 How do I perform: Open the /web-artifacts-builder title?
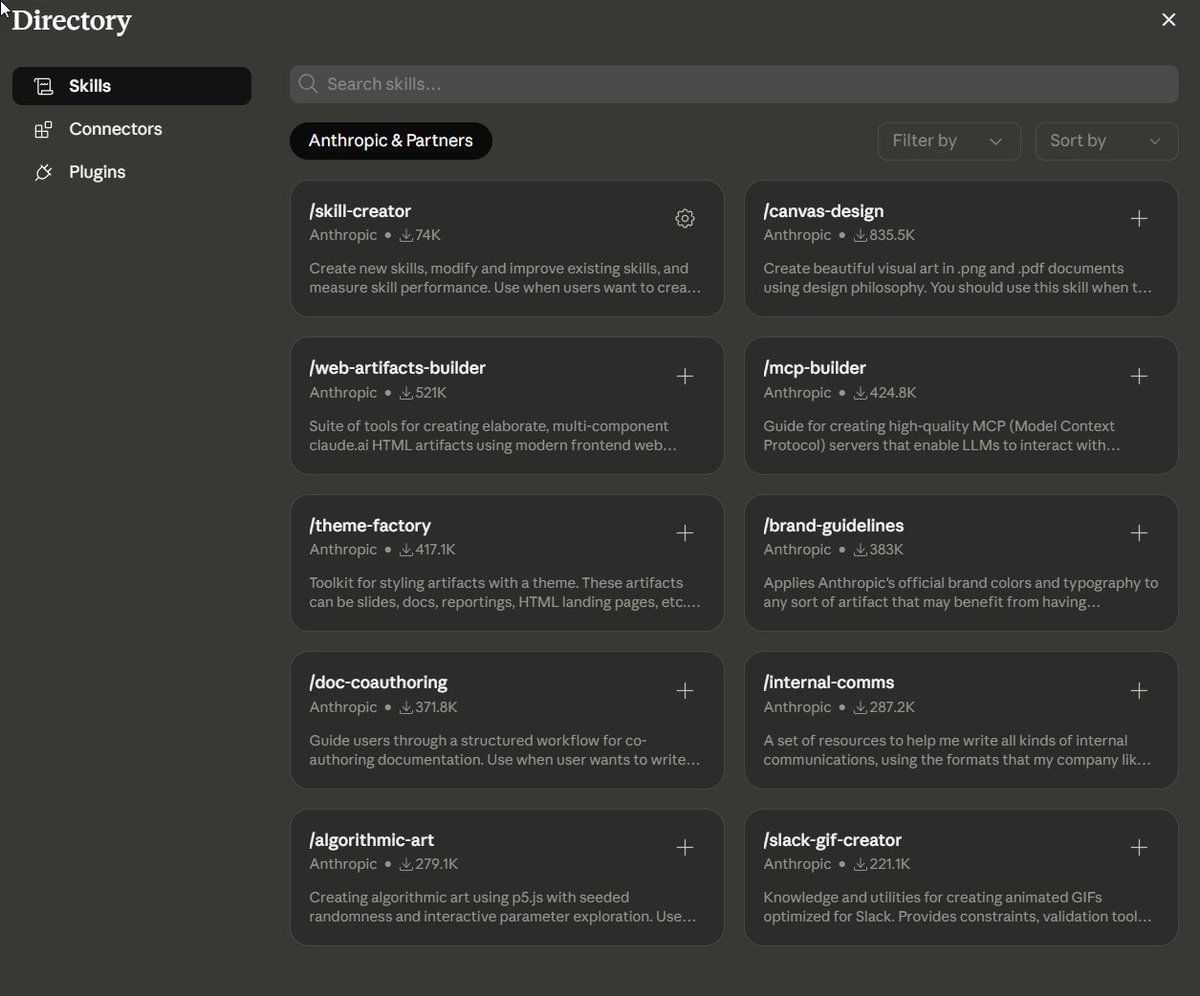pyautogui.click(x=397, y=368)
